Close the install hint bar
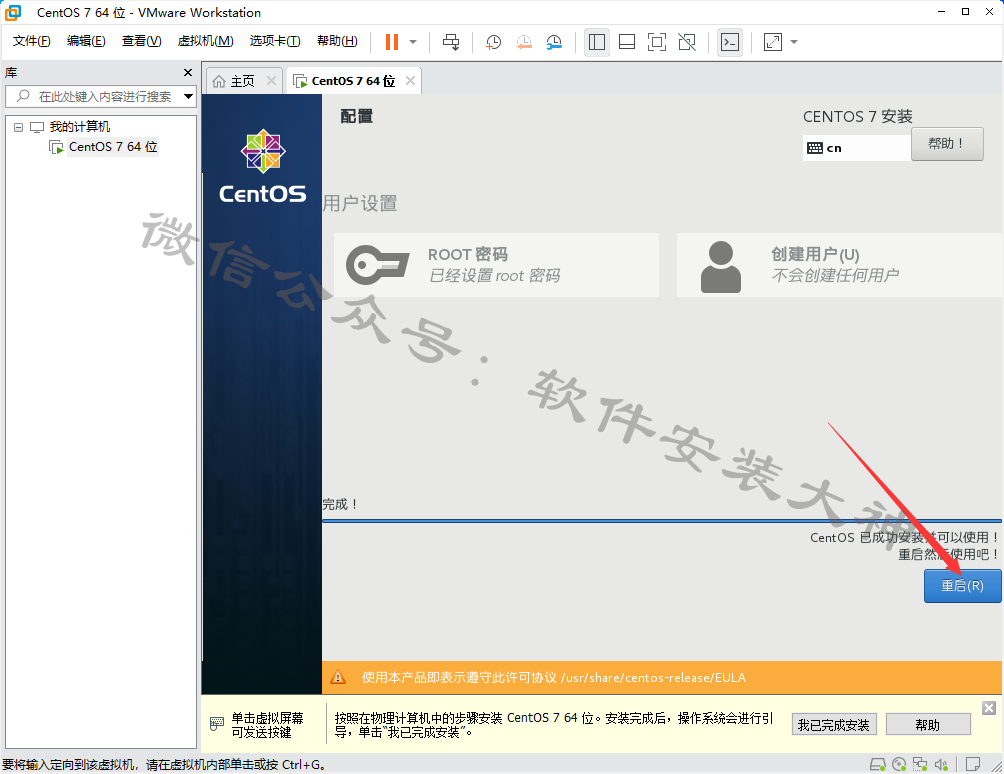 (x=989, y=707)
